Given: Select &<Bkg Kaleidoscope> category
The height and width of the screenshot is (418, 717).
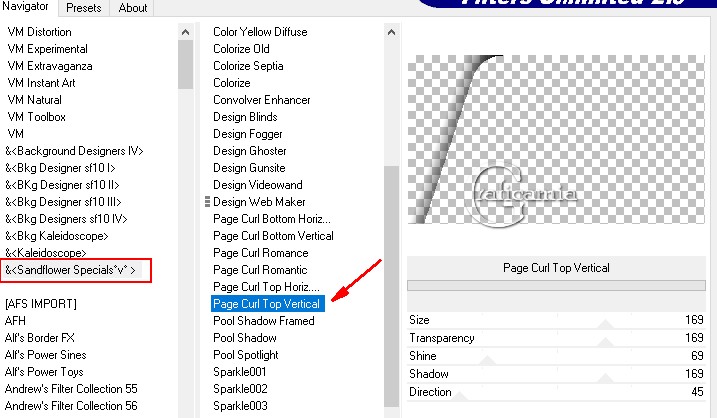Looking at the screenshot, I should pyautogui.click(x=57, y=236).
